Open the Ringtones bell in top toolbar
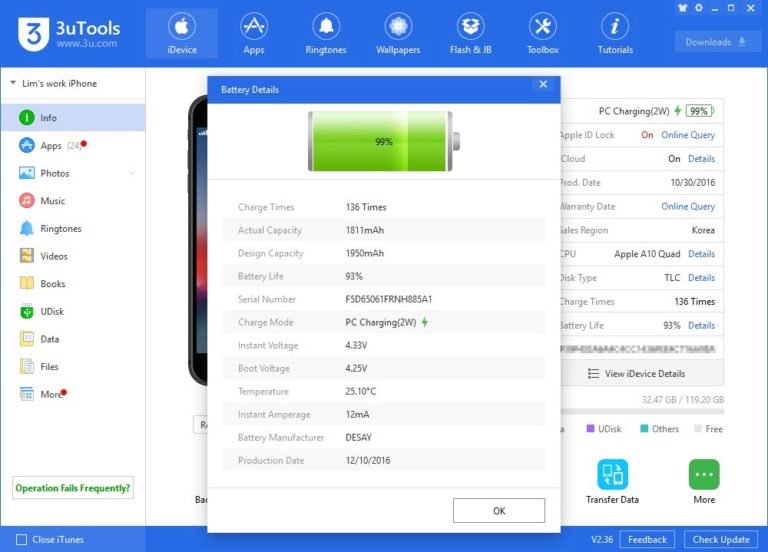768x552 pixels. click(x=326, y=33)
